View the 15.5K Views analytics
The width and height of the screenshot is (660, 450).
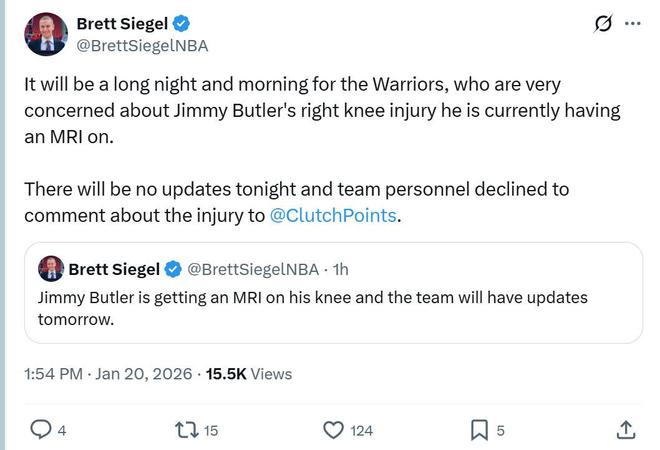click(x=249, y=374)
